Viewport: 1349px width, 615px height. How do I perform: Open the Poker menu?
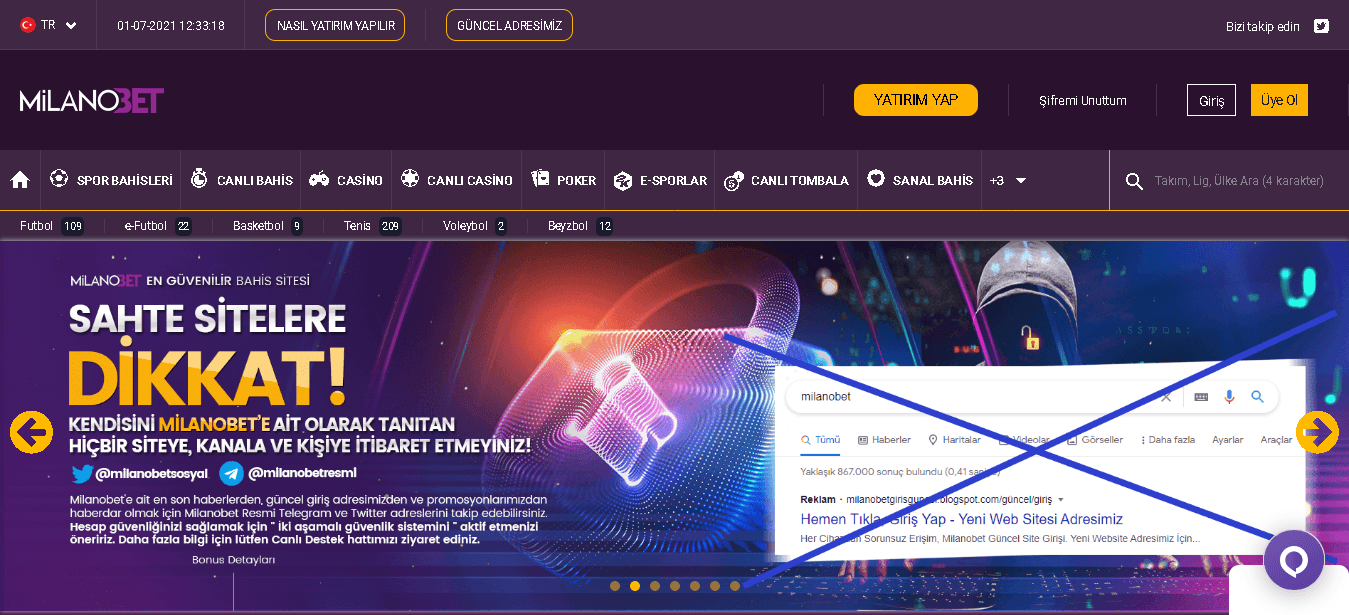tap(563, 180)
